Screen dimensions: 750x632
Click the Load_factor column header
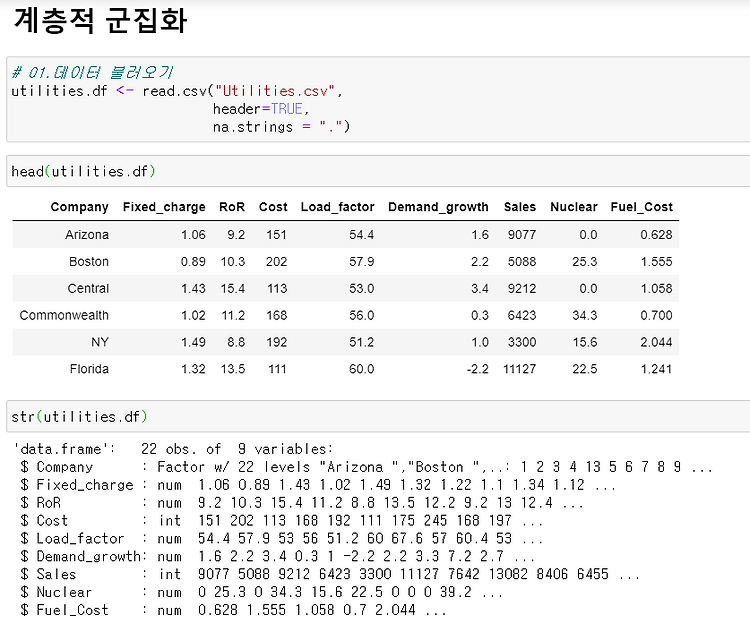pyautogui.click(x=337, y=207)
